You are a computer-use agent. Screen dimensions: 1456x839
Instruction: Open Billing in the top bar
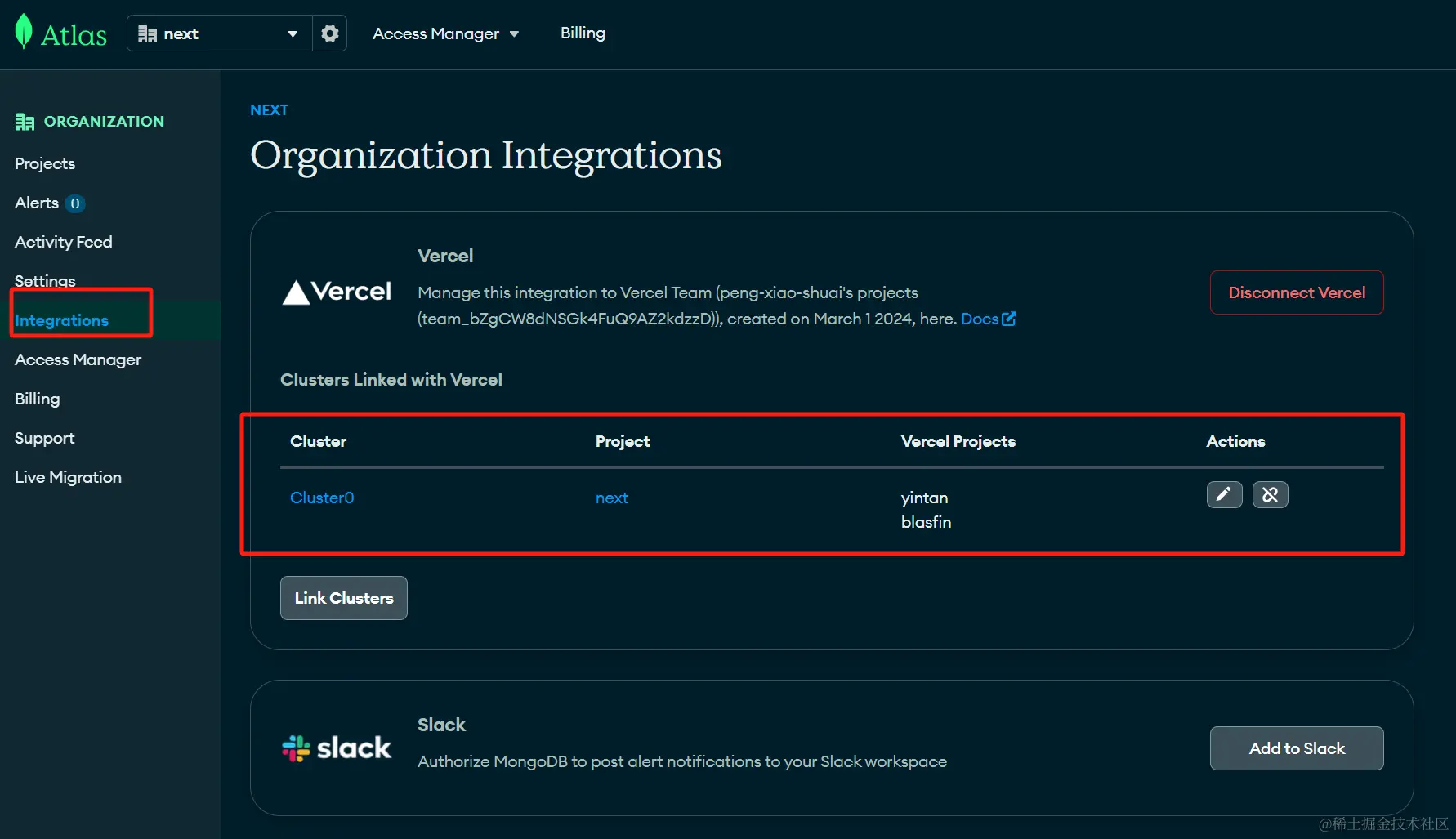(583, 33)
